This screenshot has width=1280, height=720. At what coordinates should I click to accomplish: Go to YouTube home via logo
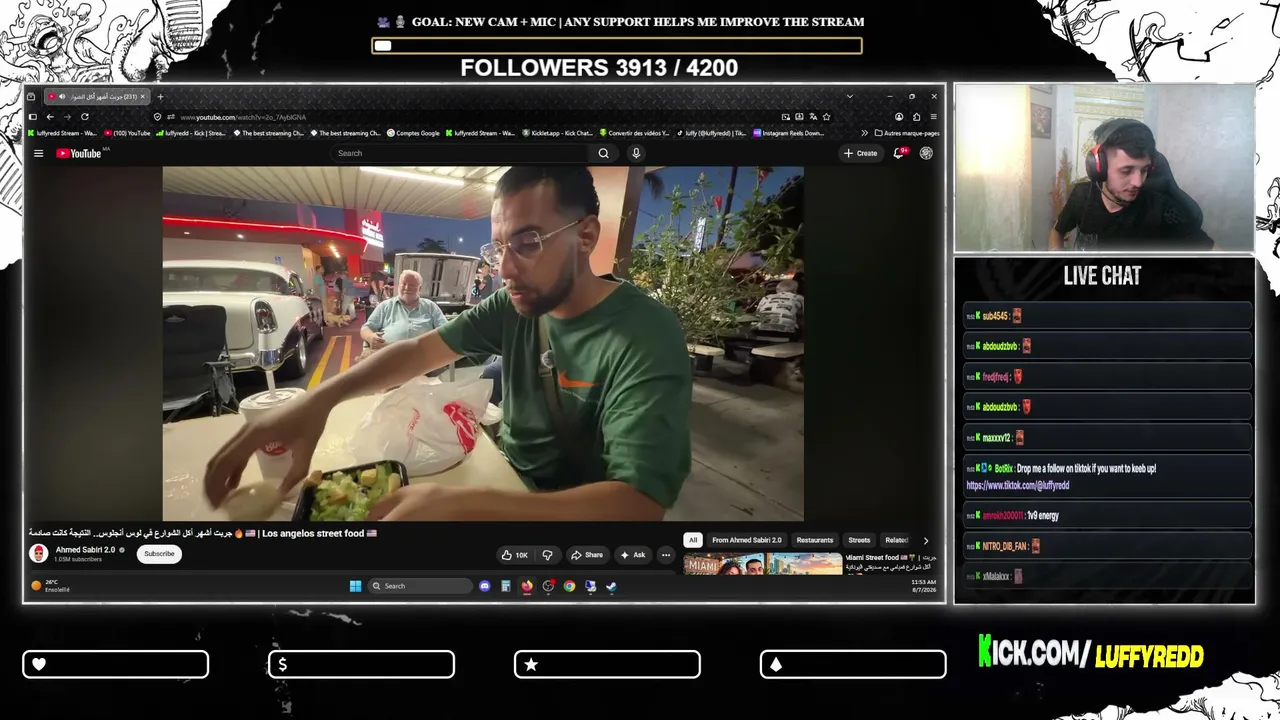(x=79, y=153)
